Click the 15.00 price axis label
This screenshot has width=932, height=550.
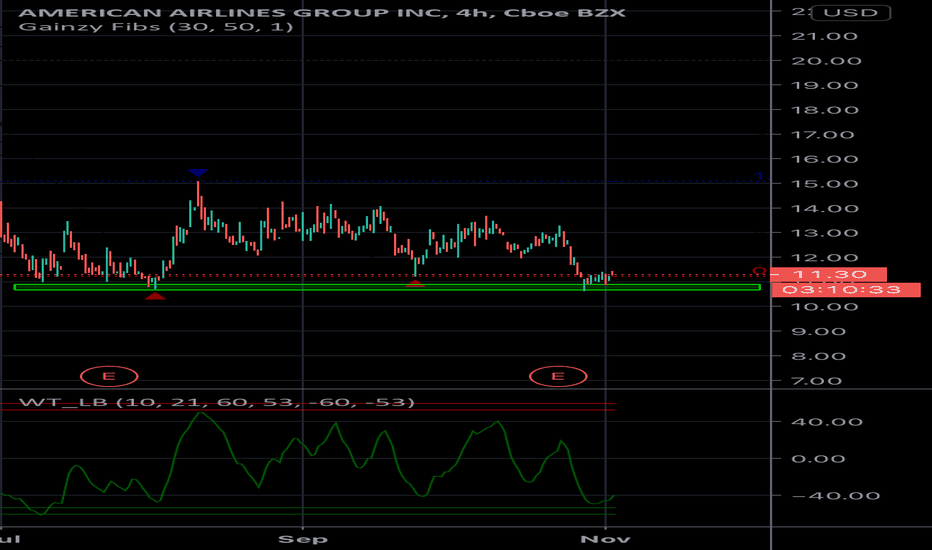825,184
